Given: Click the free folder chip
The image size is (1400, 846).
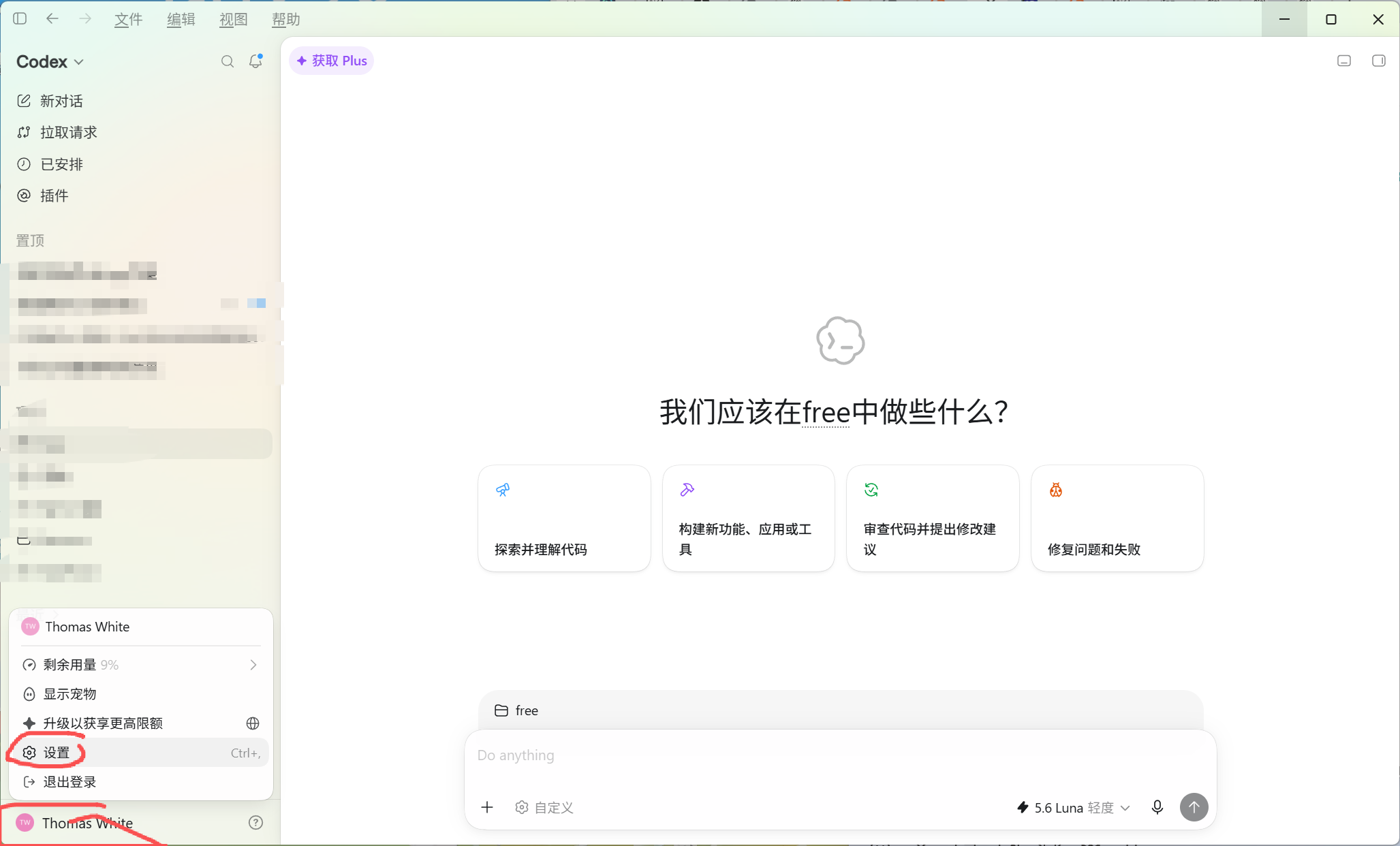Looking at the screenshot, I should click(x=516, y=710).
